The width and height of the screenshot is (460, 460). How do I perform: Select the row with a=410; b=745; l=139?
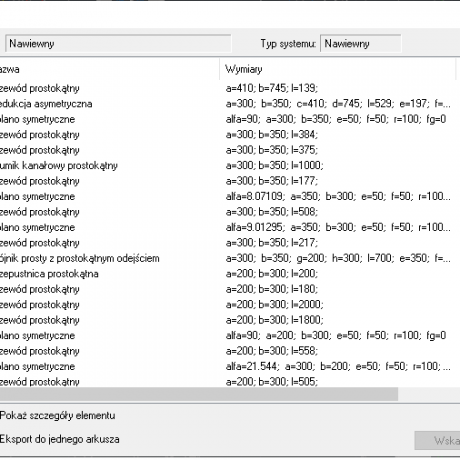(228, 88)
